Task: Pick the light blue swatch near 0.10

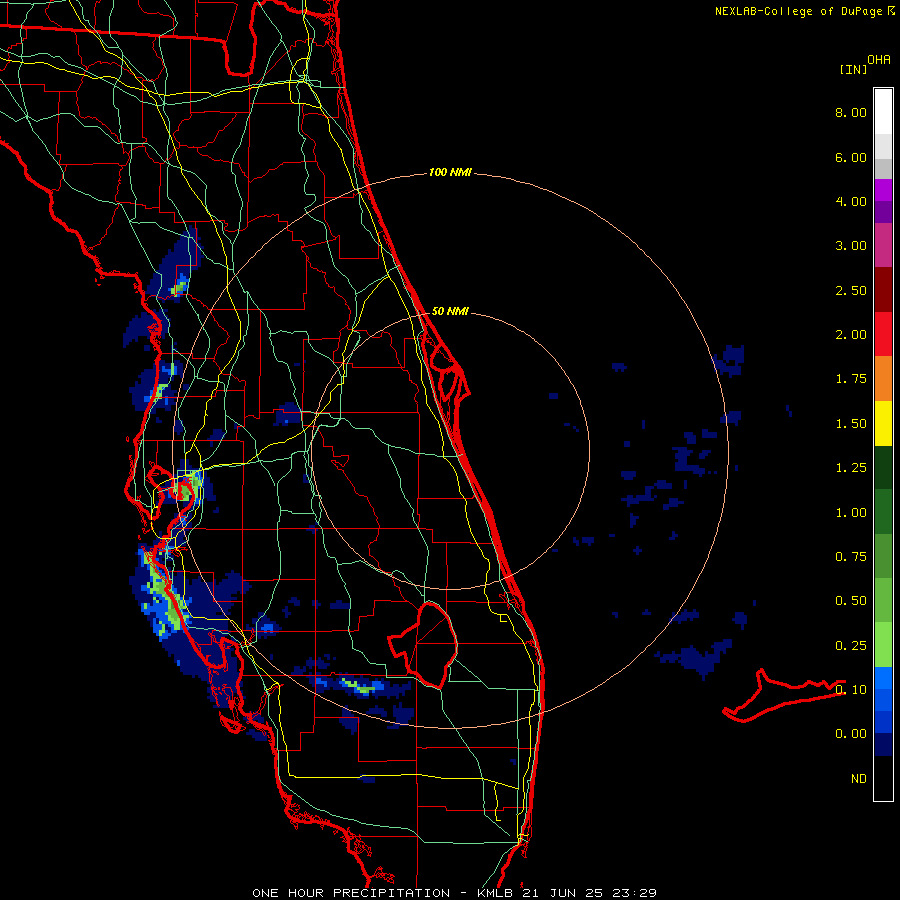Action: [x=883, y=678]
